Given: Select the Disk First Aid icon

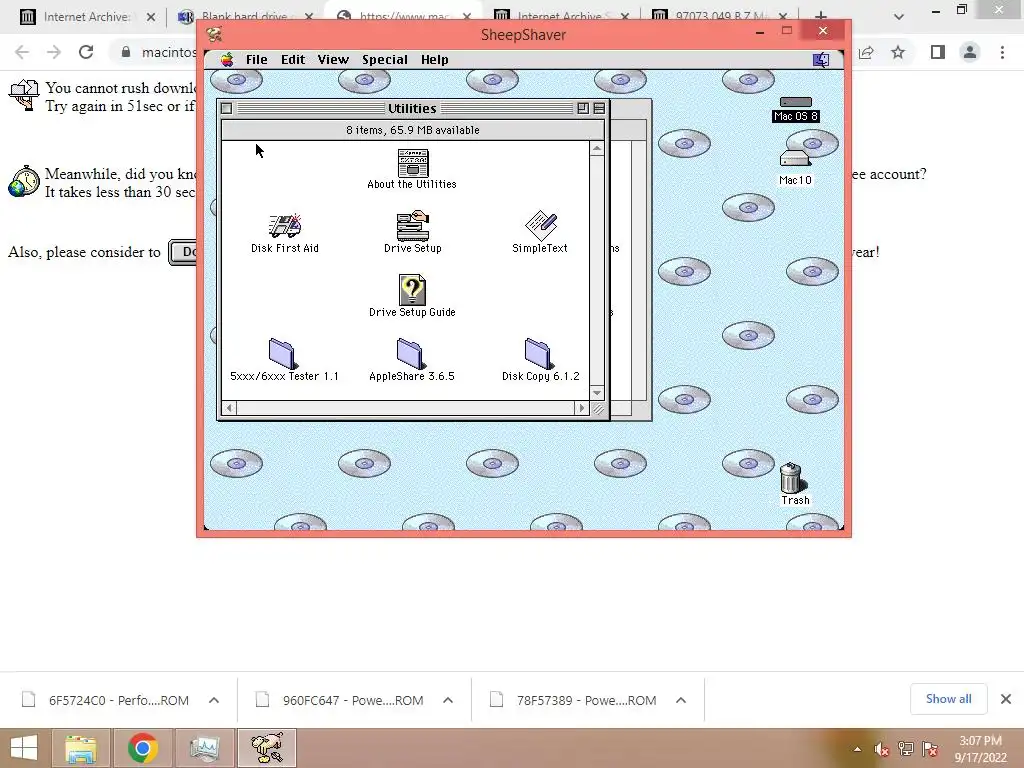Looking at the screenshot, I should [285, 226].
